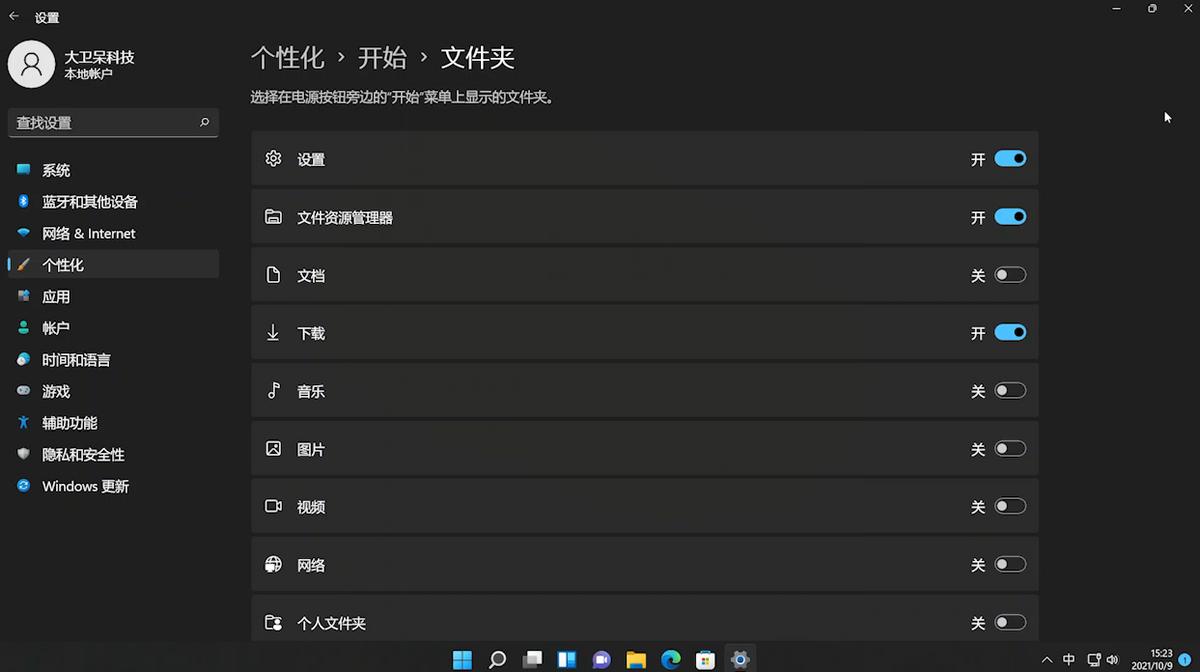Click the Search icon in the taskbar
The height and width of the screenshot is (672, 1200).
point(497,659)
